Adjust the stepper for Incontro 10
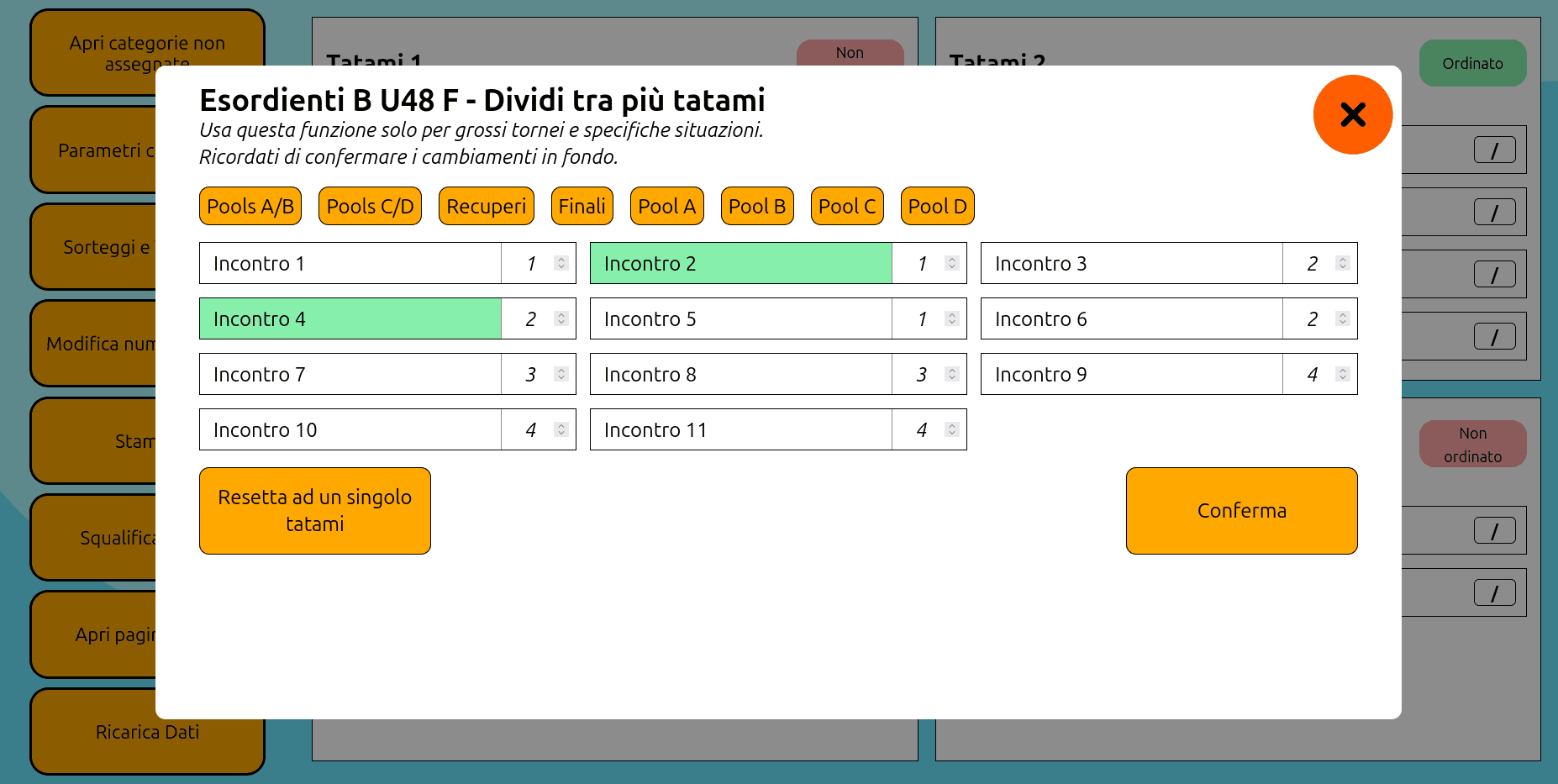The height and width of the screenshot is (784, 1558). (x=561, y=430)
